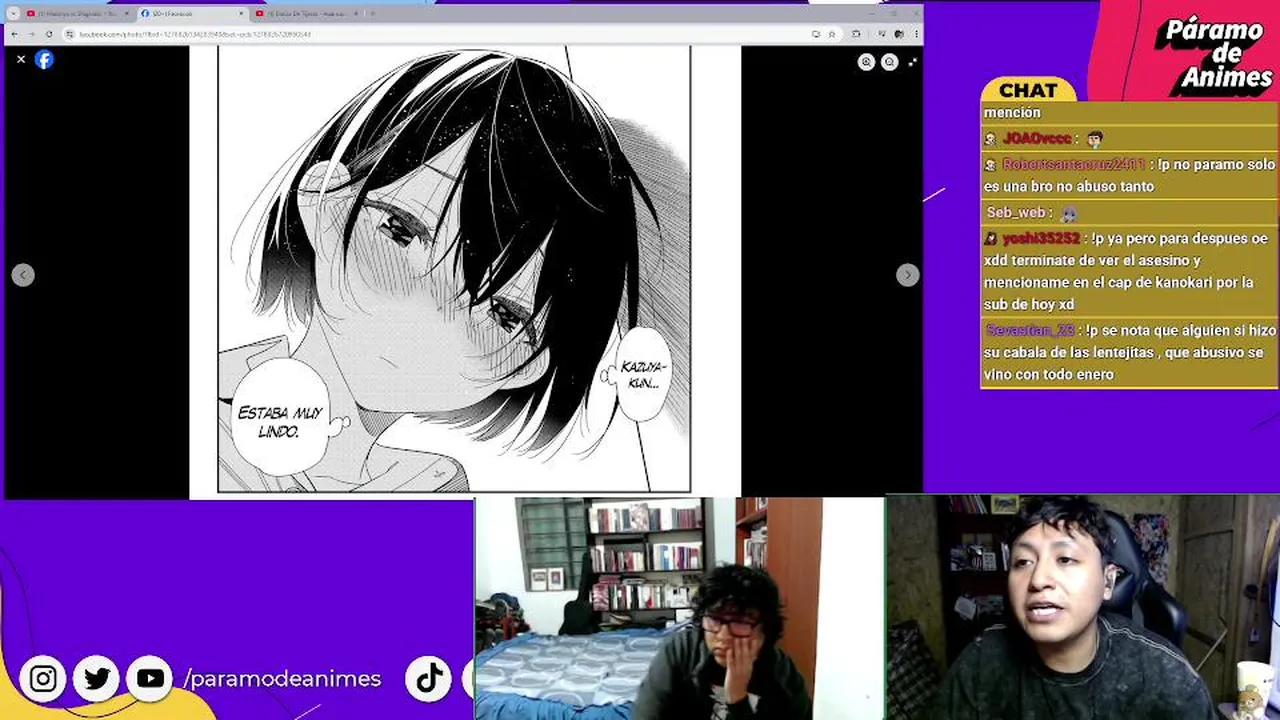Click the browser back arrow
Viewport: 1280px width, 720px height.
(14, 34)
